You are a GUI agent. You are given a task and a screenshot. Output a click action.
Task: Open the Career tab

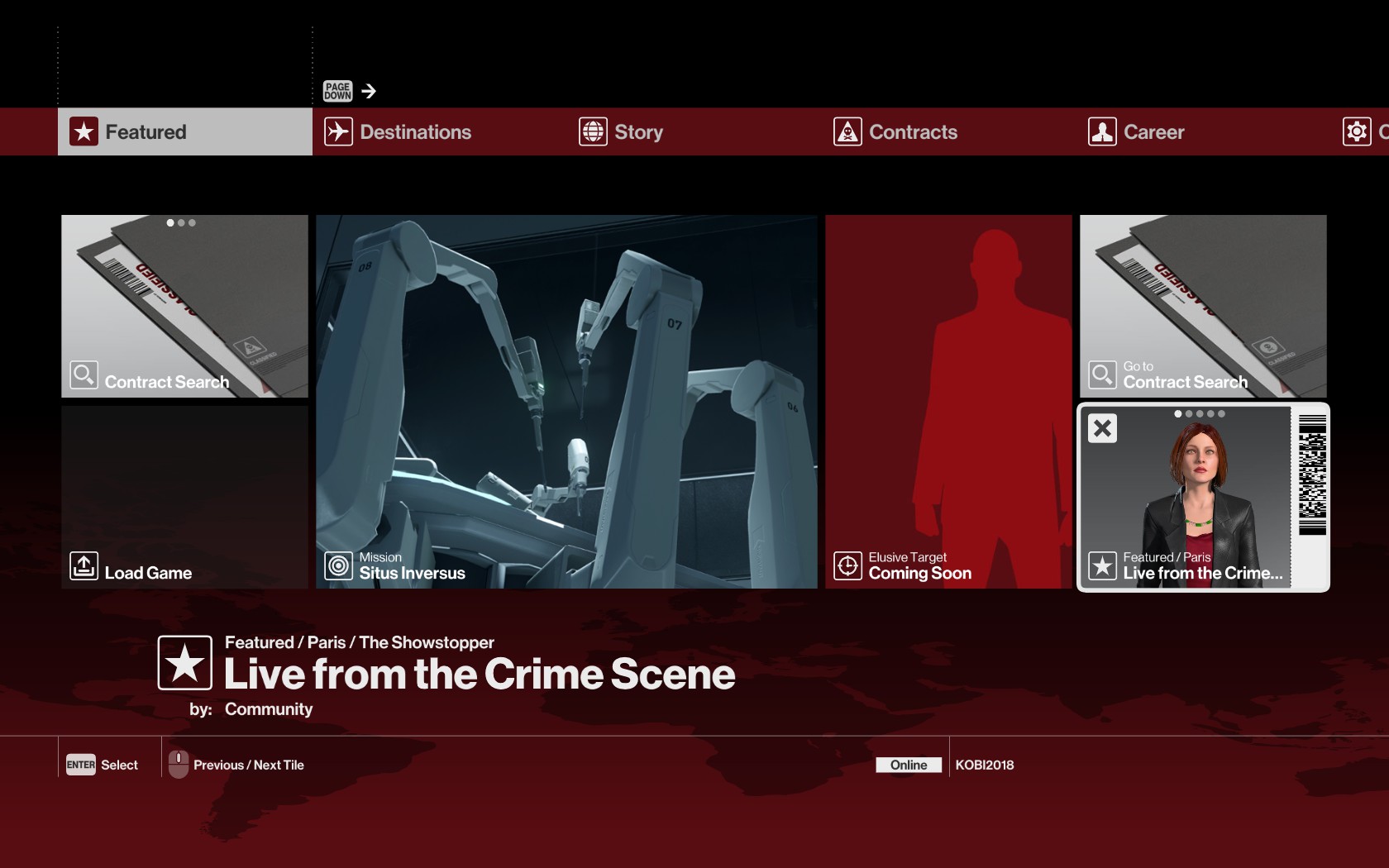click(x=1204, y=131)
